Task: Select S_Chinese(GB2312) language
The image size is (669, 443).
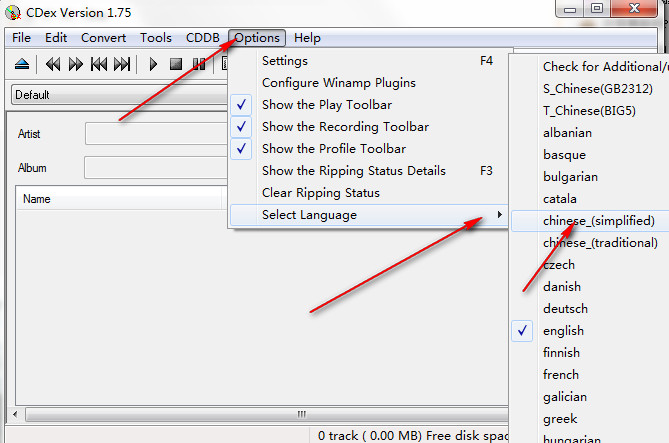Action: [x=590, y=89]
